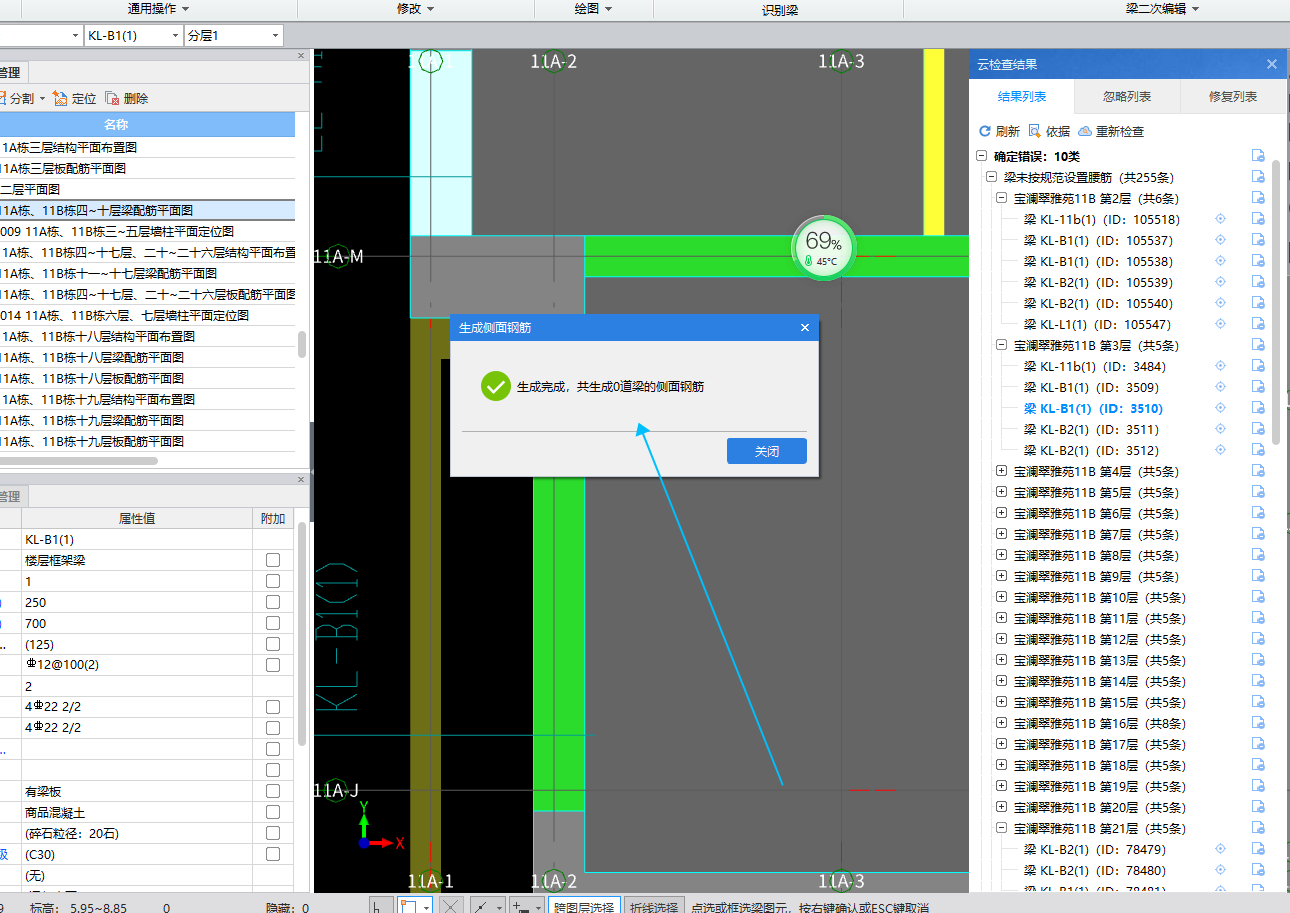Locate beam KL-B2(1) ID 3512 target icon
This screenshot has height=913, width=1290.
coord(1220,450)
